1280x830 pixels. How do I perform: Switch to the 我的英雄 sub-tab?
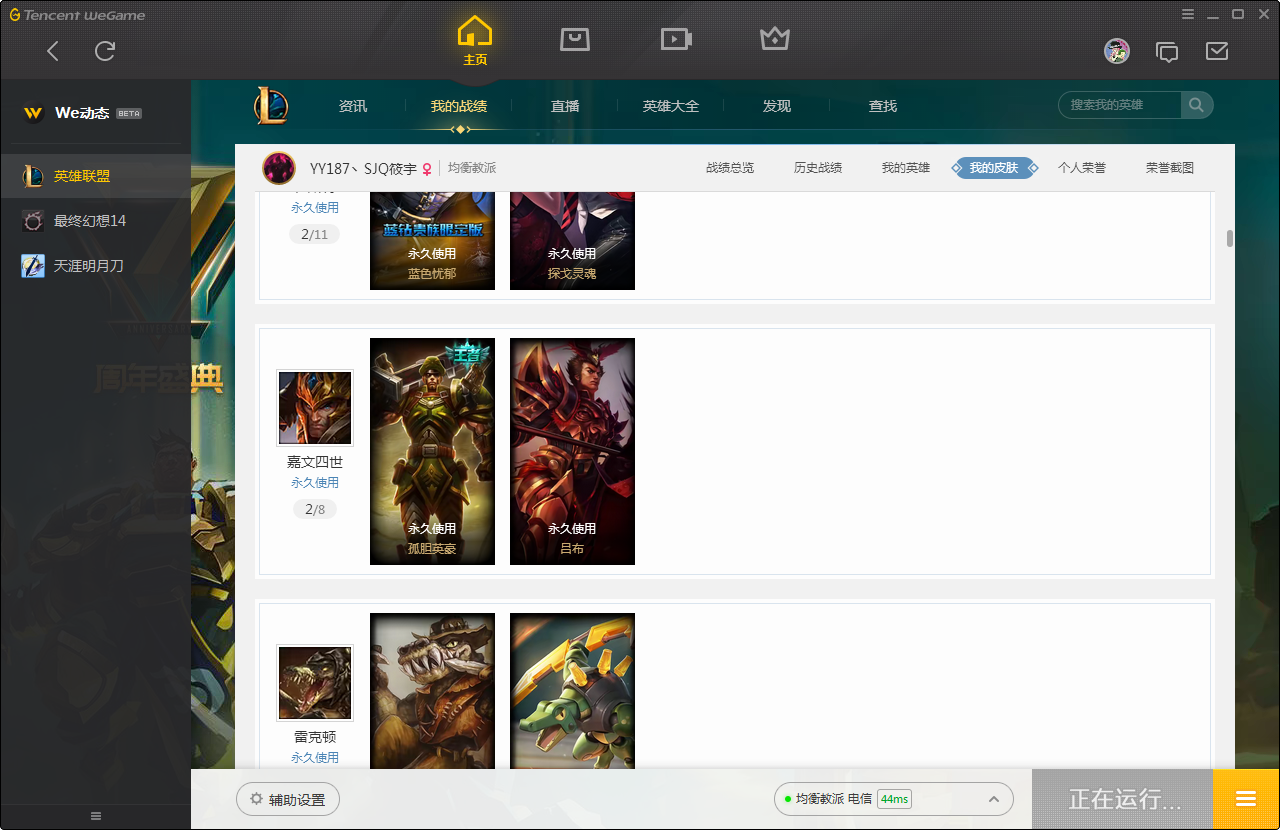coord(906,168)
